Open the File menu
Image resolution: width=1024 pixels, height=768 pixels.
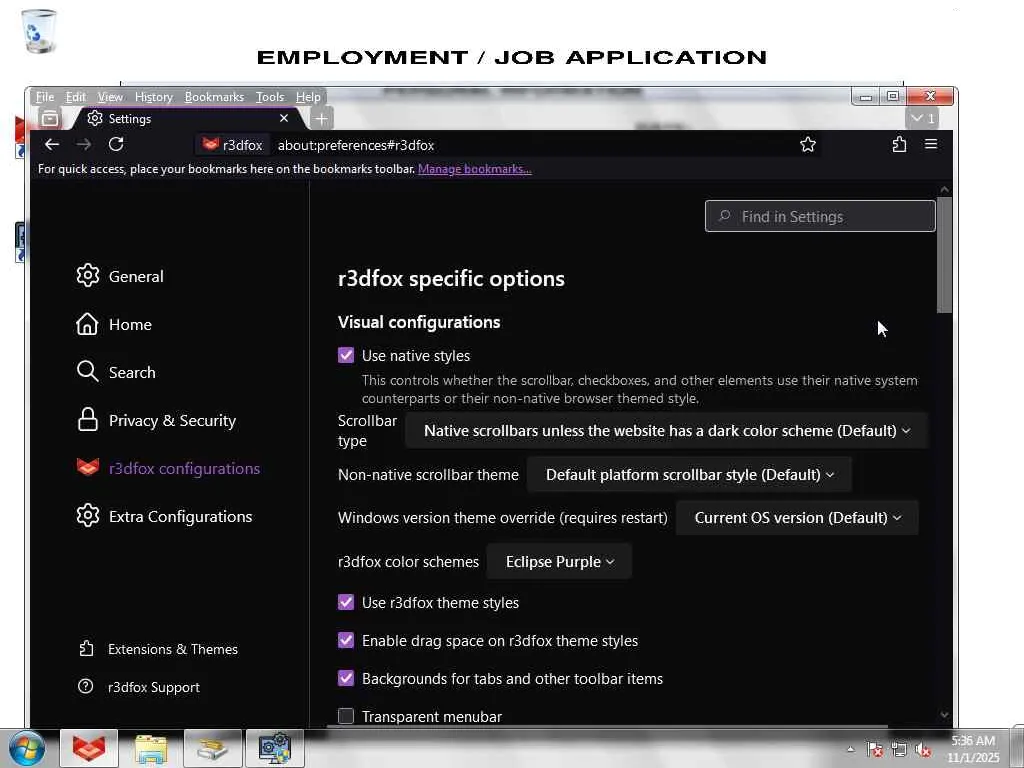click(45, 97)
